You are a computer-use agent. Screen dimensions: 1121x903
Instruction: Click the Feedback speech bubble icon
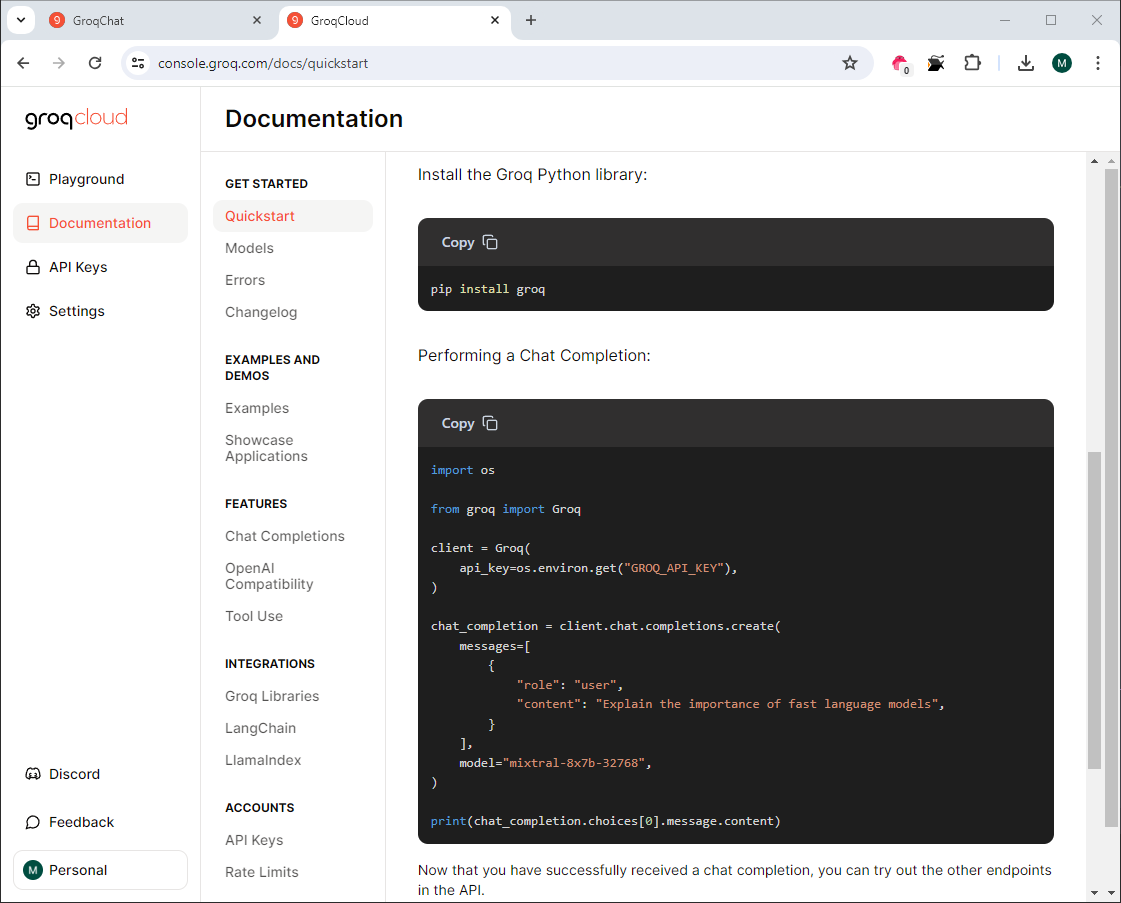click(33, 822)
